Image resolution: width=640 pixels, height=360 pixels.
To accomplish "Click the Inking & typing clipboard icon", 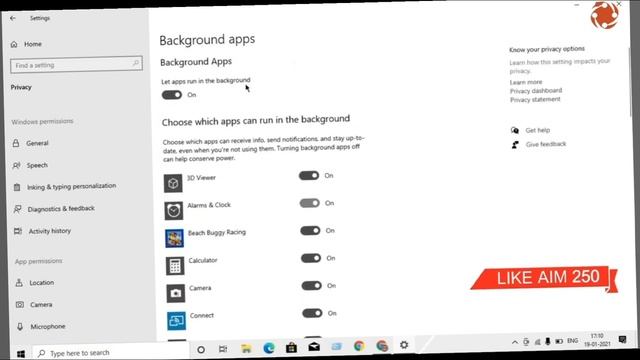I will click(17, 187).
